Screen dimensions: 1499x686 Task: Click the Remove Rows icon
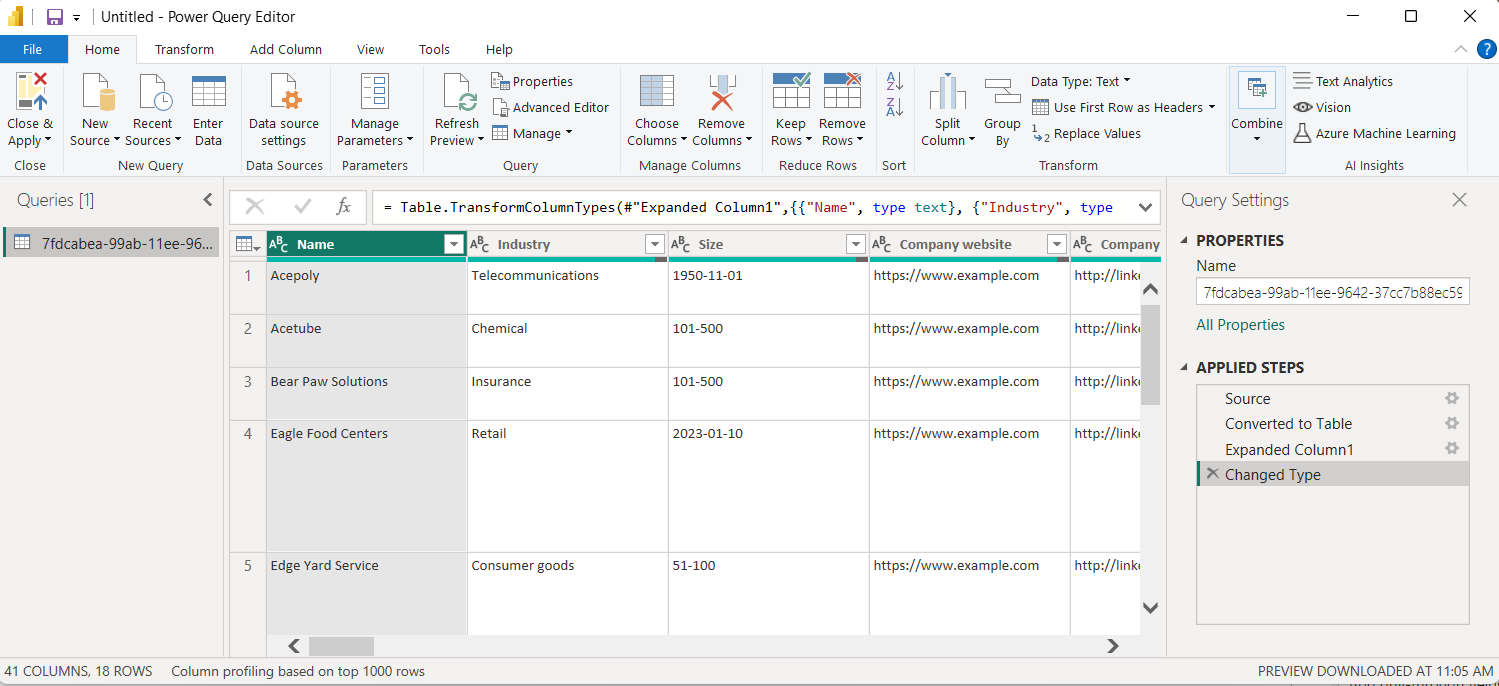click(843, 92)
